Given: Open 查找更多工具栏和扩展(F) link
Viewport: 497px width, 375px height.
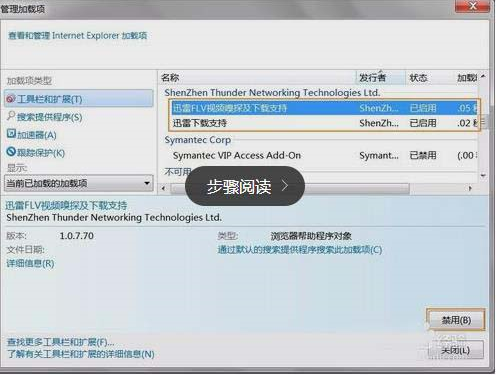Looking at the screenshot, I should coord(60,342).
